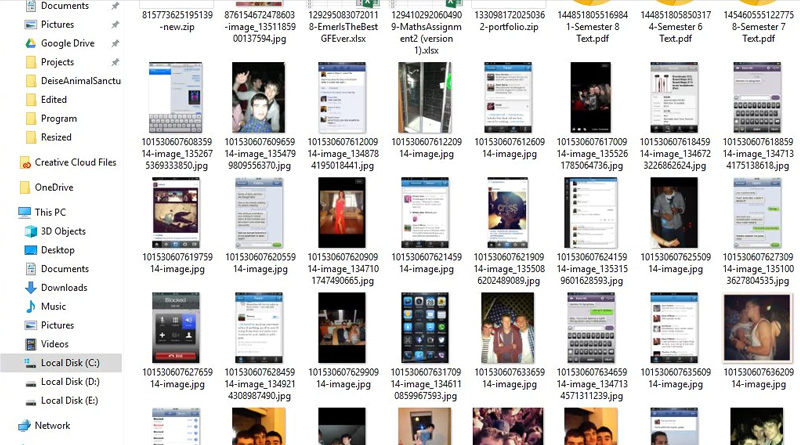Select file ending image_1351185900137594.jpg
Image resolution: width=800 pixels, height=445 pixels.
point(260,27)
